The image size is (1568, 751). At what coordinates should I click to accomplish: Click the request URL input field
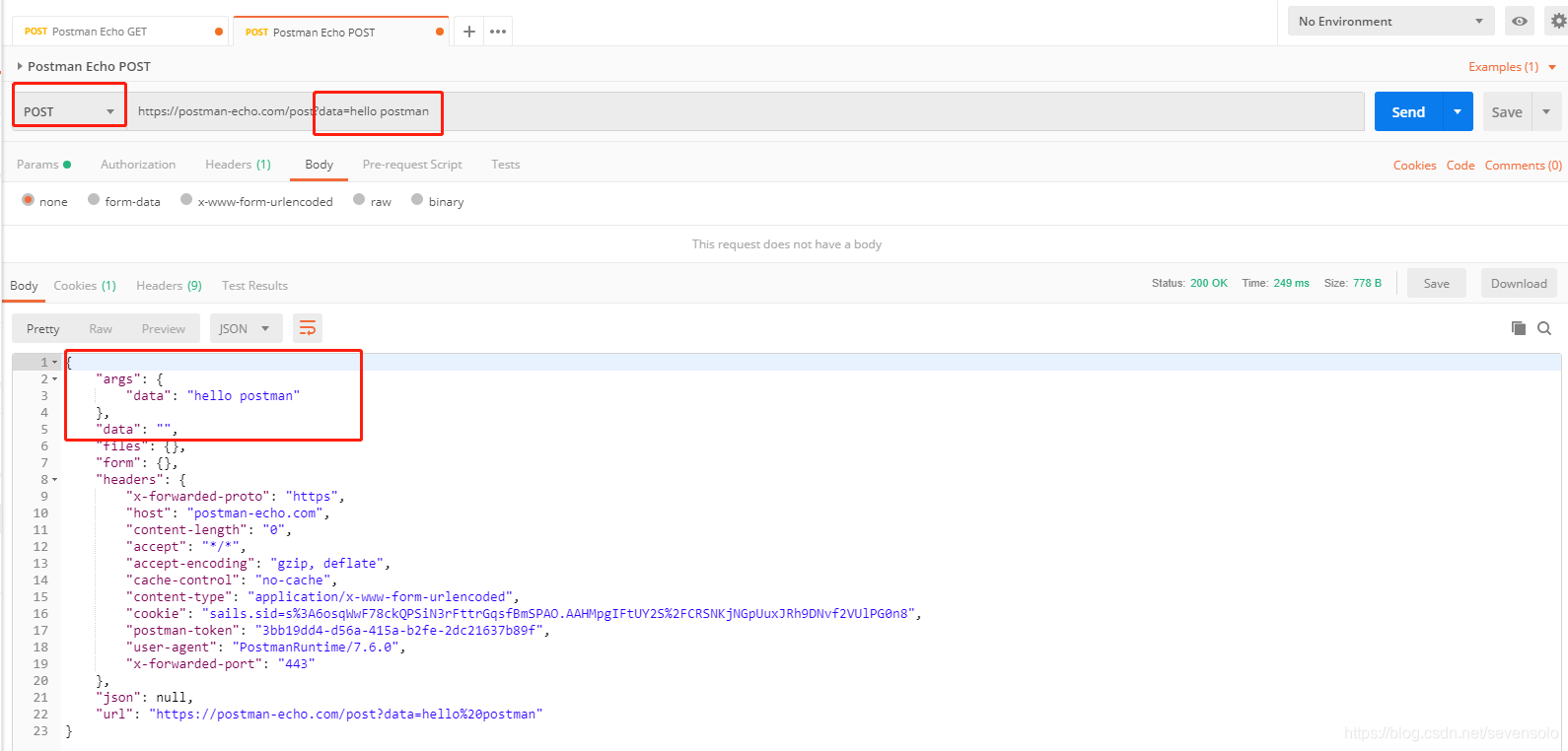[748, 111]
